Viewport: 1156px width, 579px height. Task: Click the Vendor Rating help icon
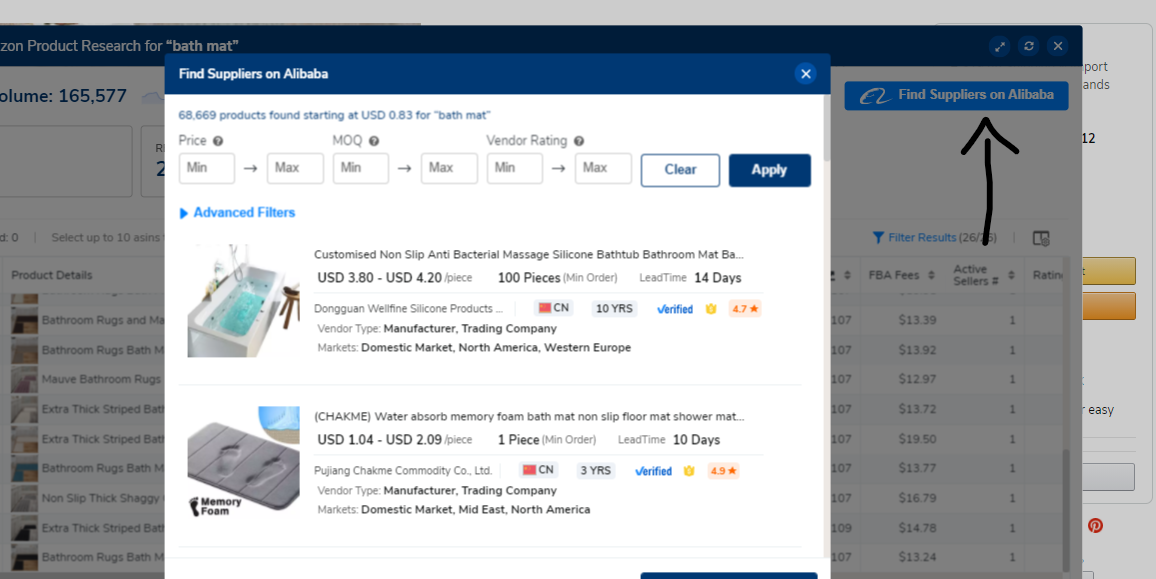[x=579, y=141]
